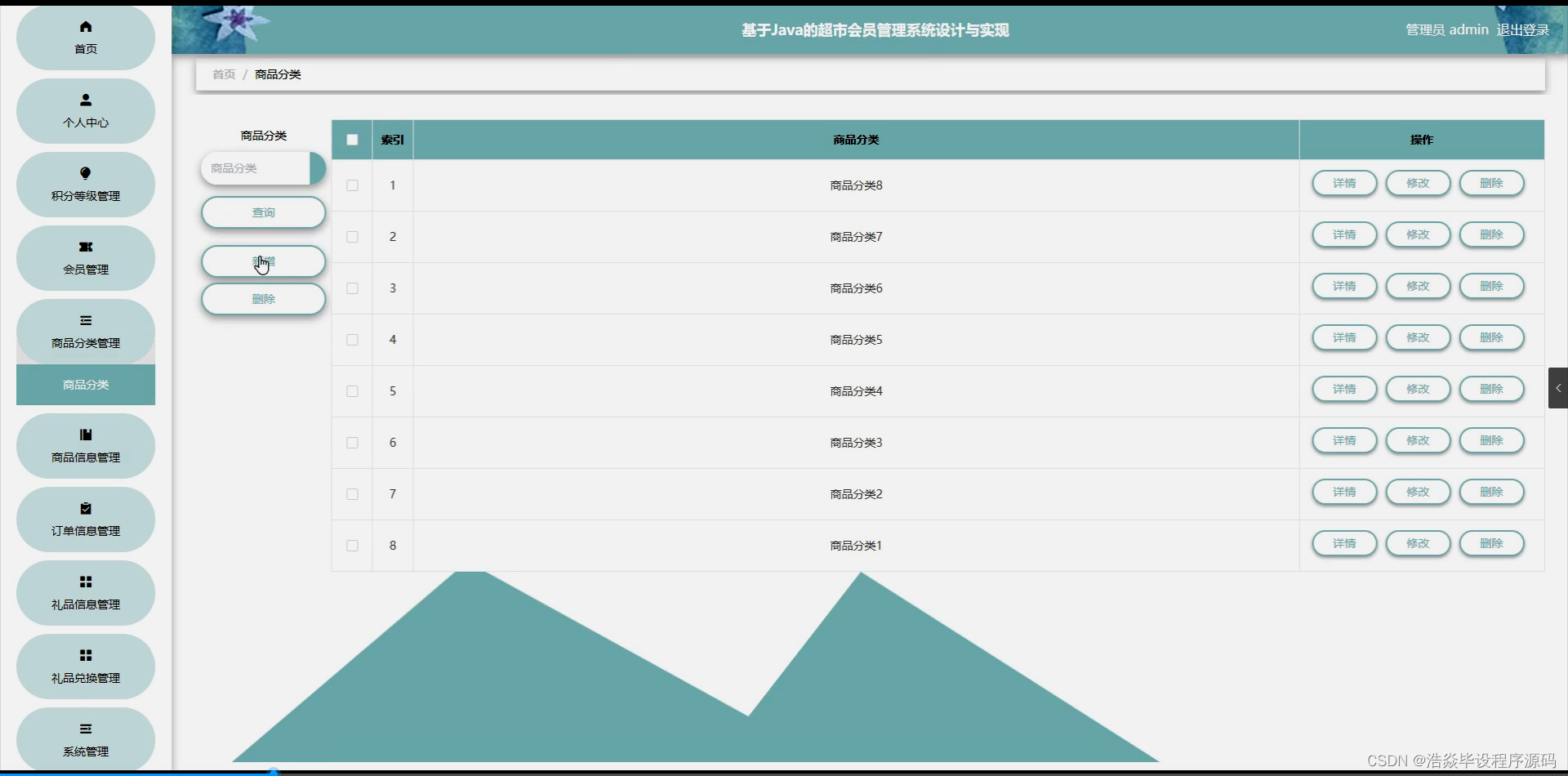Click 详情 for the 商品分类6 row
This screenshot has height=776, width=1568.
(x=1343, y=286)
